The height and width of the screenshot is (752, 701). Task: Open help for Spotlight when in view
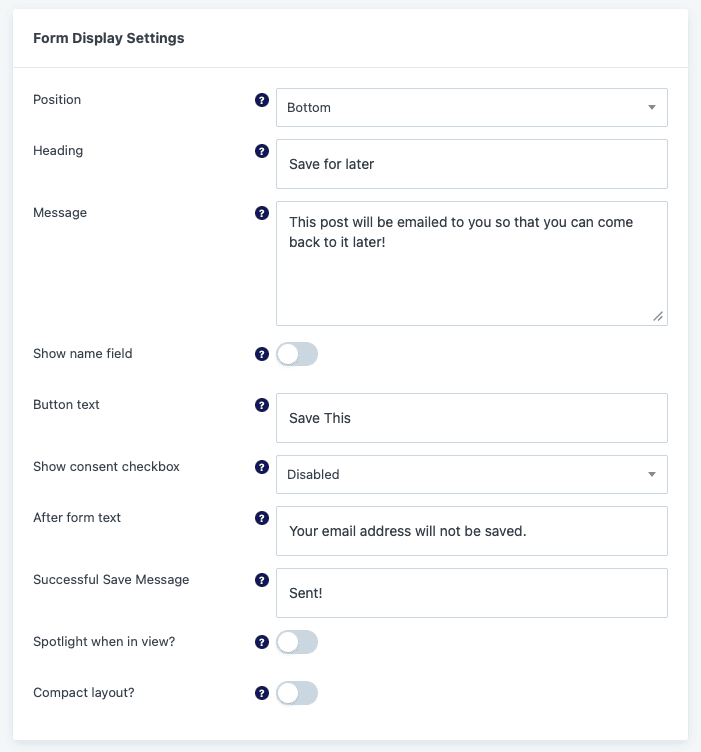pos(261,642)
